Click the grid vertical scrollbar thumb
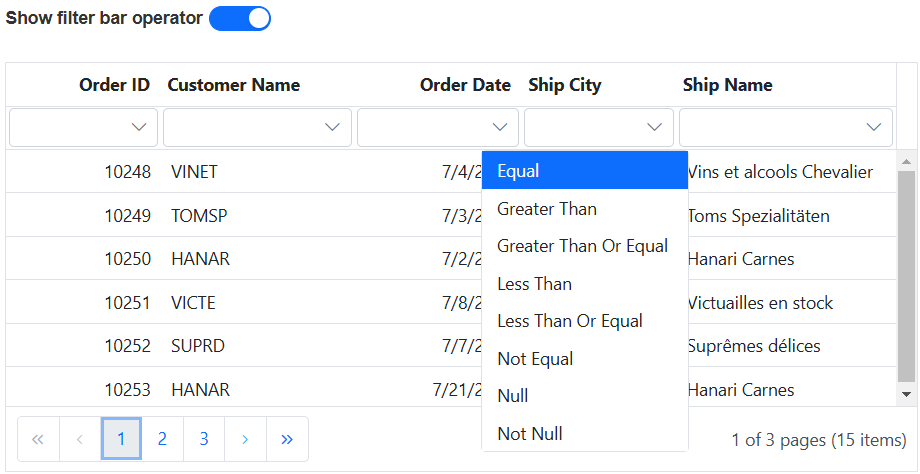 coord(907,275)
